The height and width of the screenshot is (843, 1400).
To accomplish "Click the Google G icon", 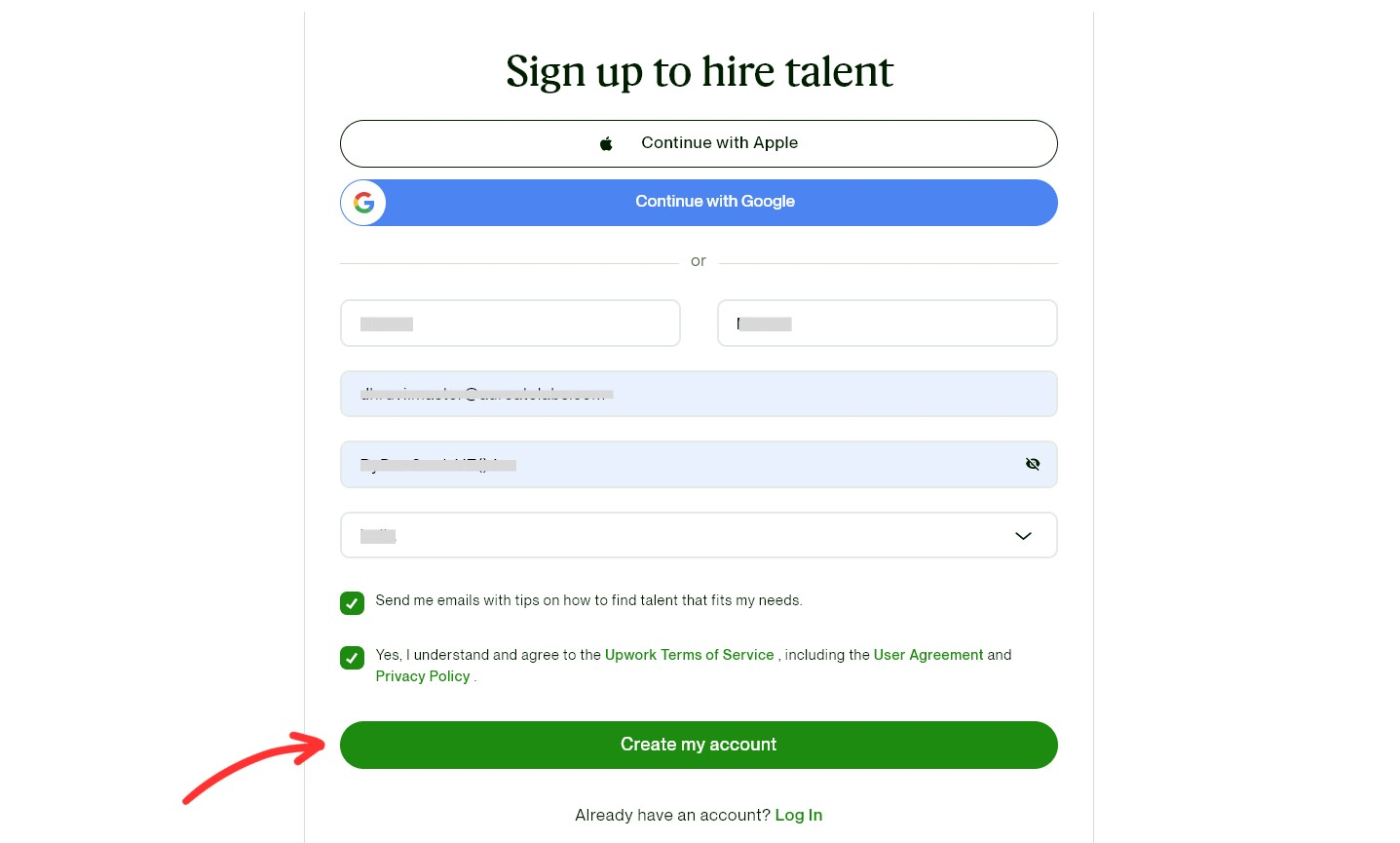I will click(x=362, y=202).
